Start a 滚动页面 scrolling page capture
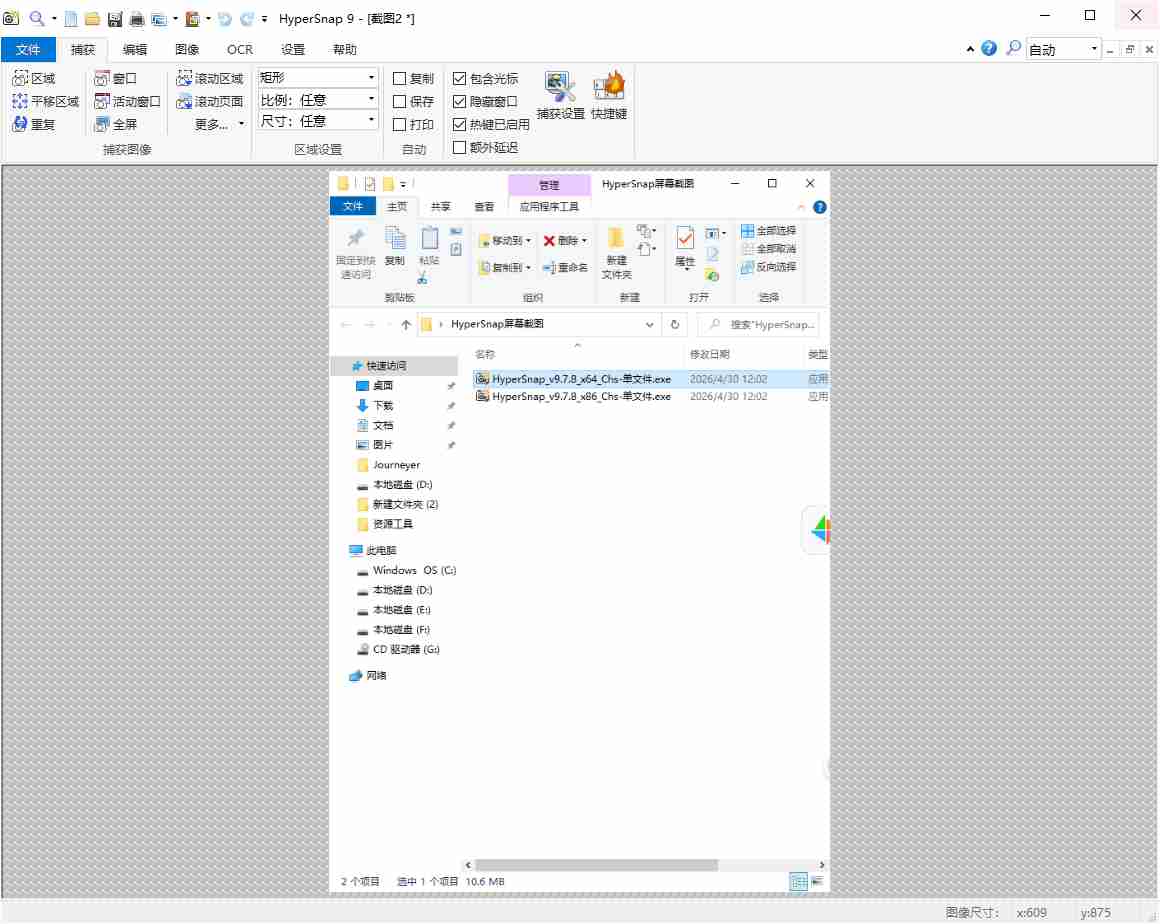 [x=210, y=101]
